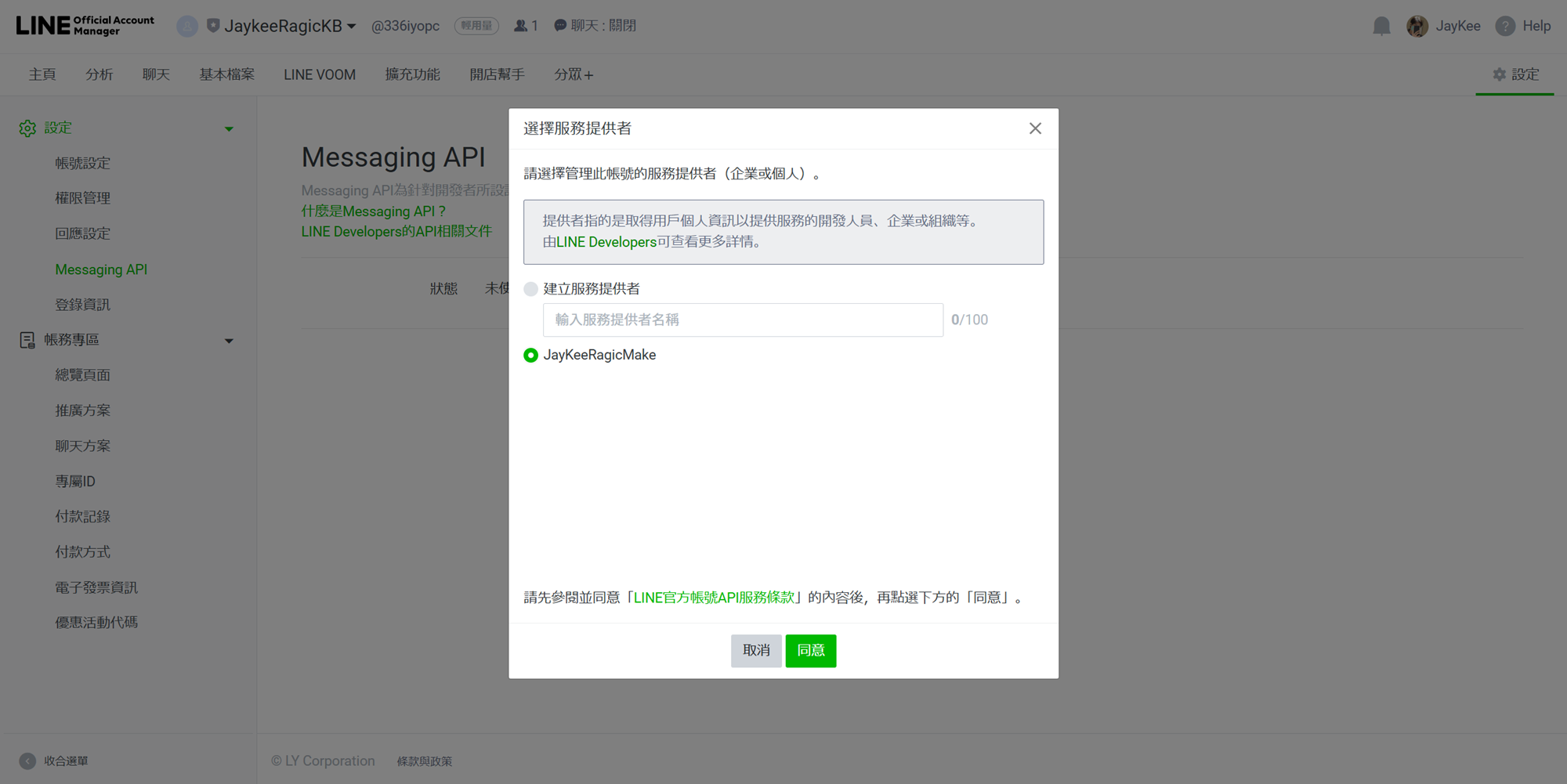Viewport: 1567px width, 784px height.
Task: Click the 輕用量 plan badge
Action: point(476,26)
